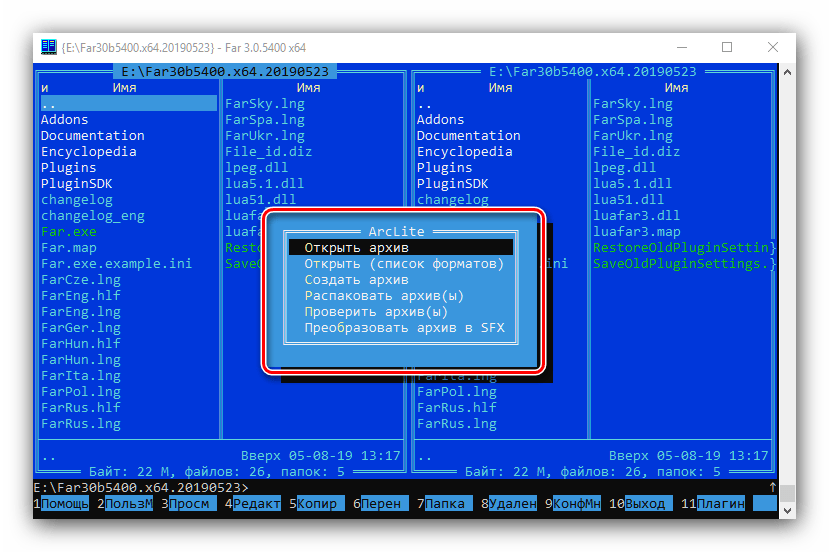This screenshot has height=552, width=829.
Task: Select FarEng.hlf in left panel
Action: (x=81, y=296)
